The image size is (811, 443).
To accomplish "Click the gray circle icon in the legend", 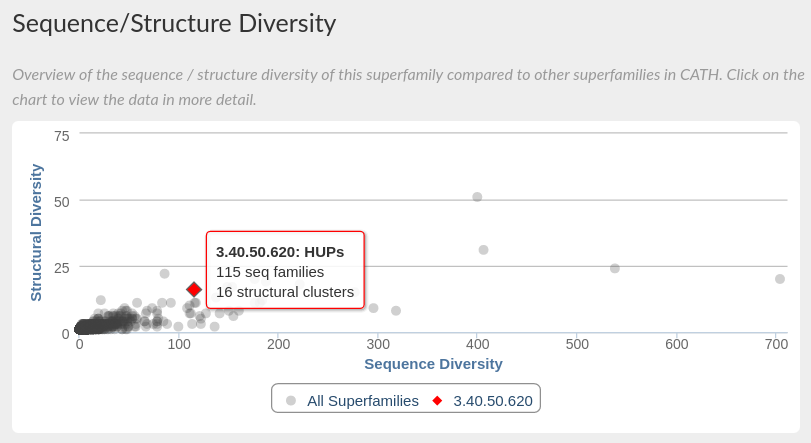I will pyautogui.click(x=291, y=400).
